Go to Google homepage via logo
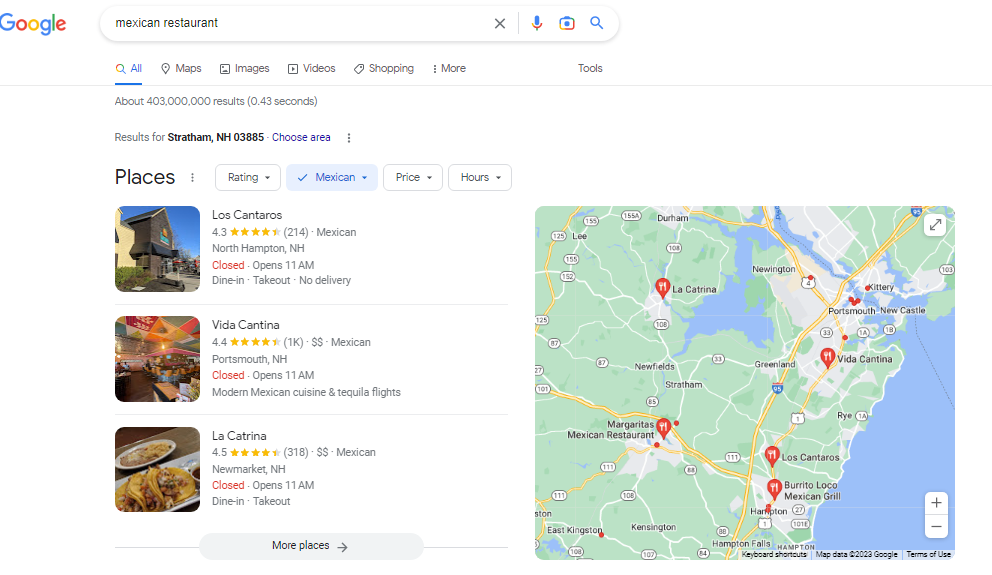 (33, 23)
